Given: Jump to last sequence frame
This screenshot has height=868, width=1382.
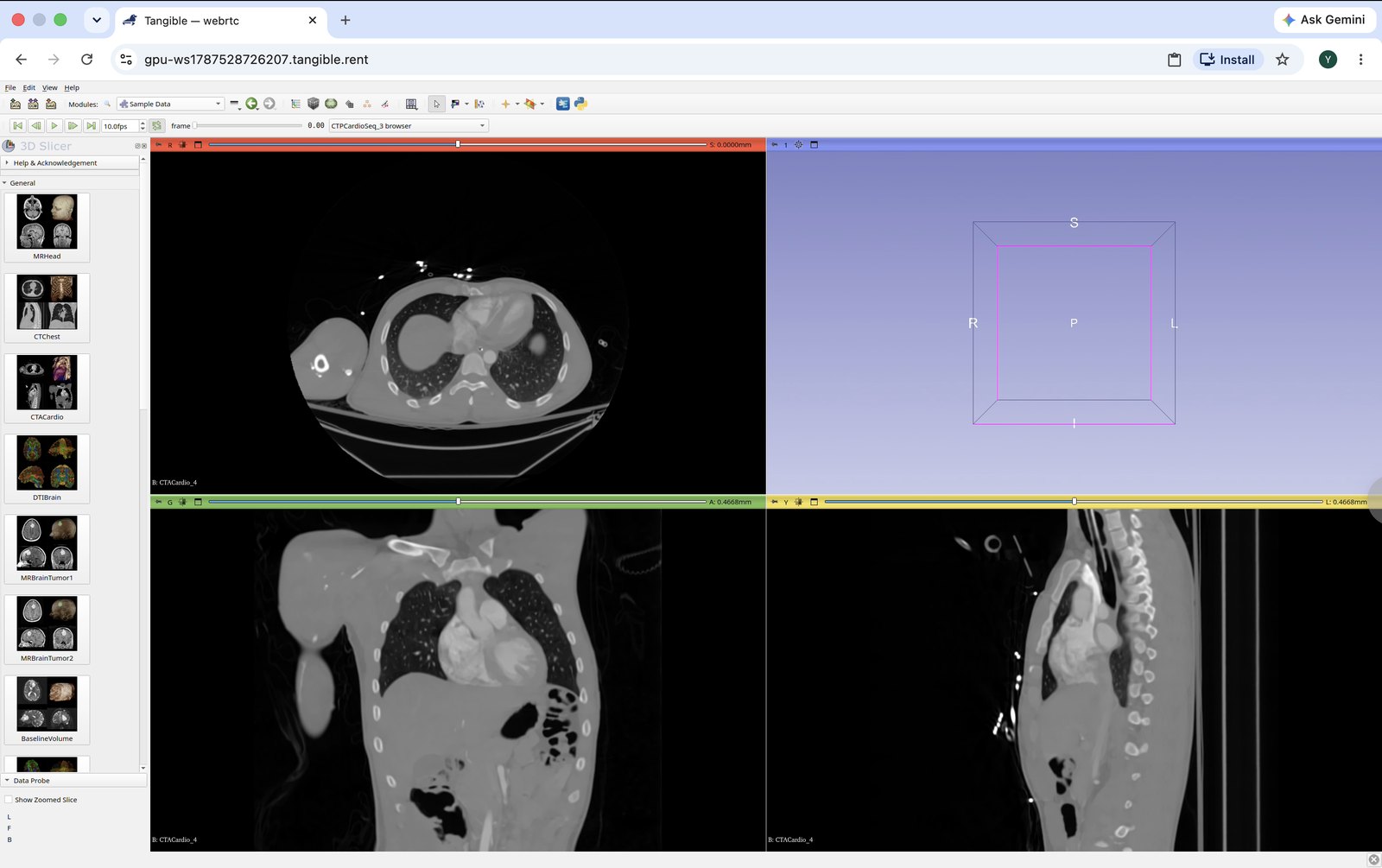Looking at the screenshot, I should click(x=91, y=125).
